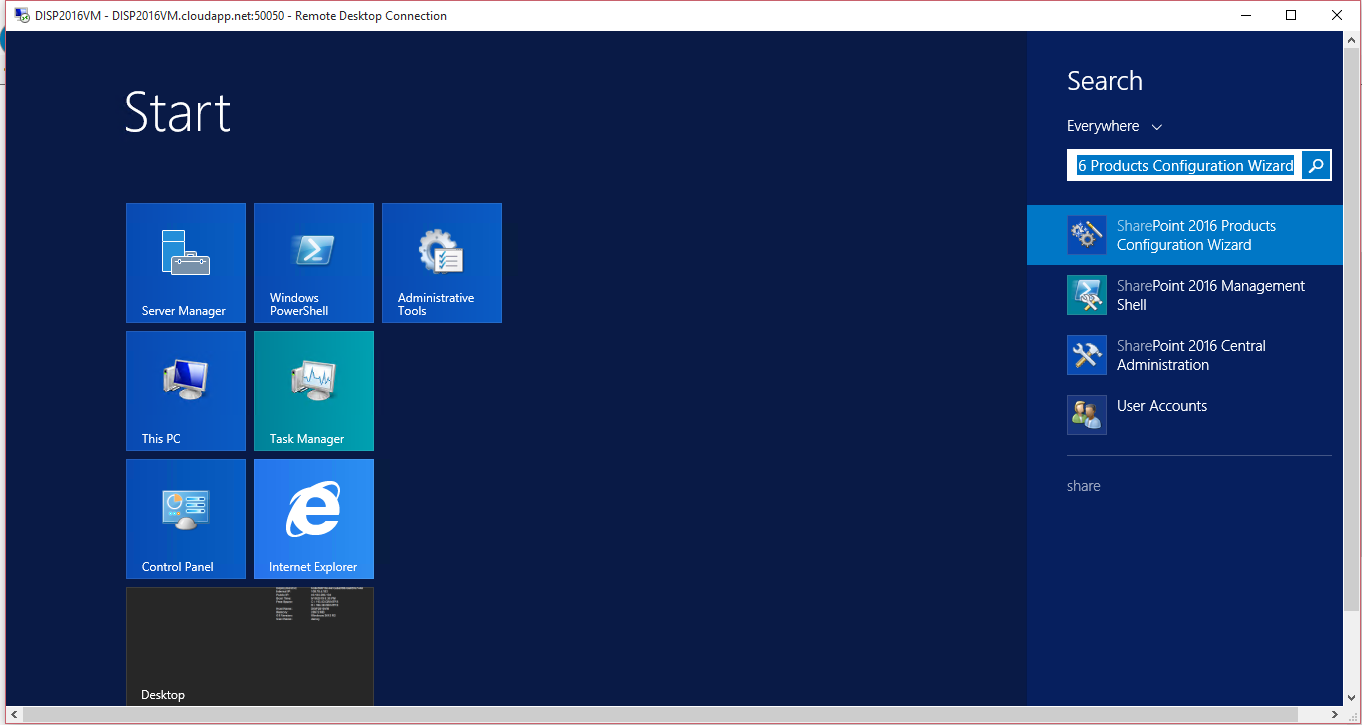The height and width of the screenshot is (725, 1362).
Task: Close the Remote Desktop Connection window
Action: tap(1337, 15)
